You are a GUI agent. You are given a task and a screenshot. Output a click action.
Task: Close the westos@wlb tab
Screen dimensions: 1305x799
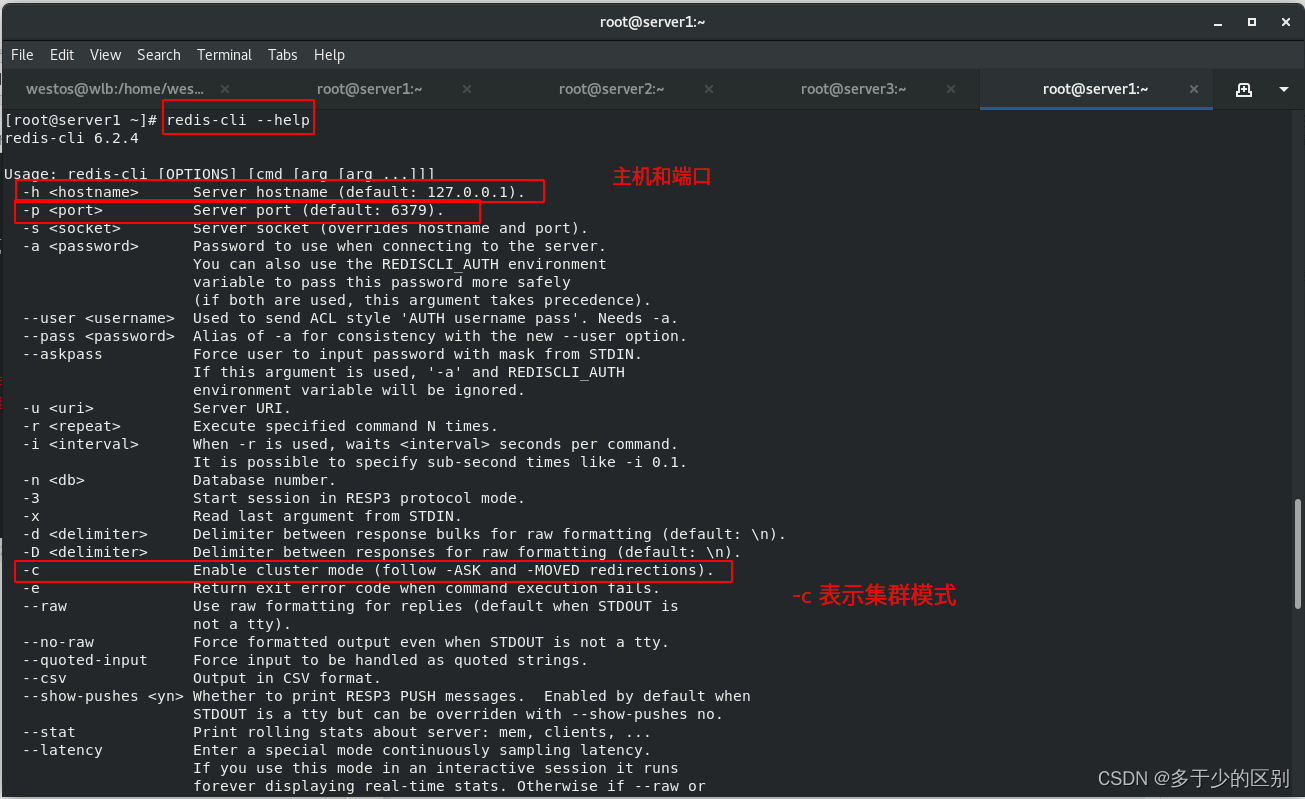[x=225, y=89]
